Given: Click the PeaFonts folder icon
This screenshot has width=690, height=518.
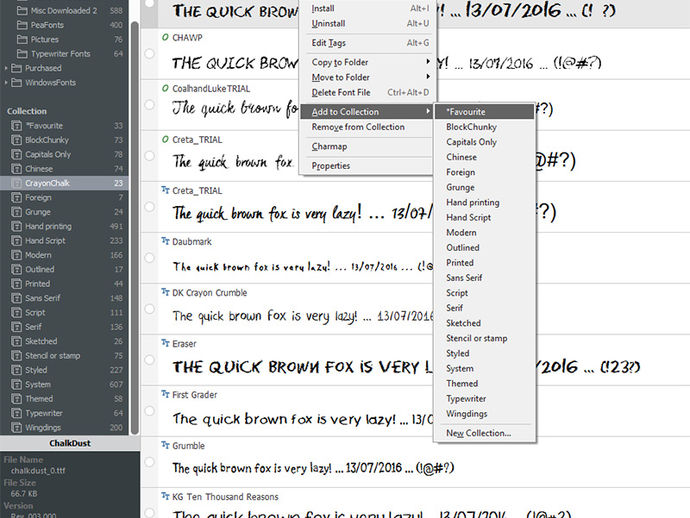Looking at the screenshot, I should pyautogui.click(x=22, y=25).
